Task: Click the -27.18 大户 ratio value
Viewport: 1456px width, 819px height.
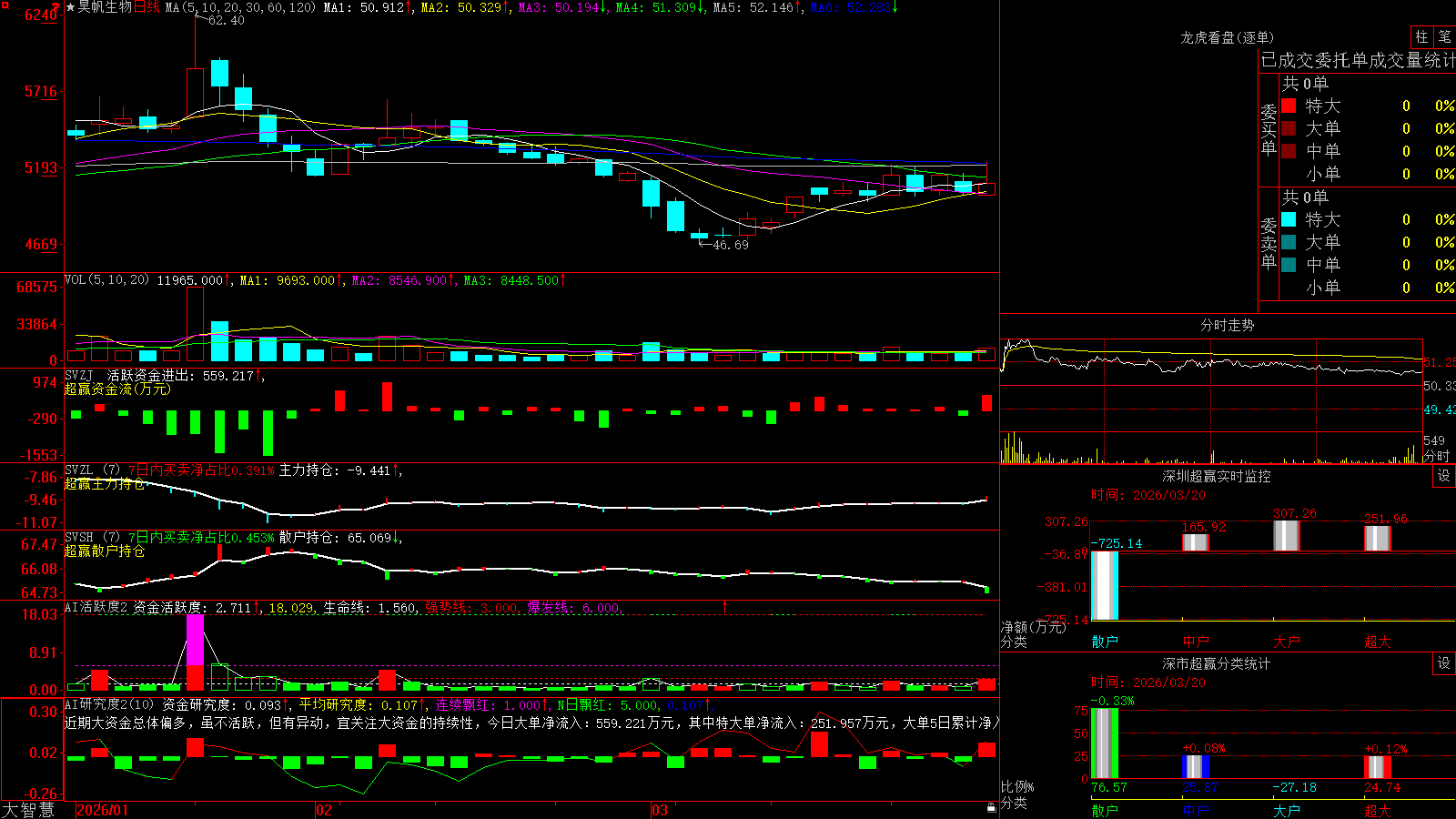Action: click(1294, 787)
